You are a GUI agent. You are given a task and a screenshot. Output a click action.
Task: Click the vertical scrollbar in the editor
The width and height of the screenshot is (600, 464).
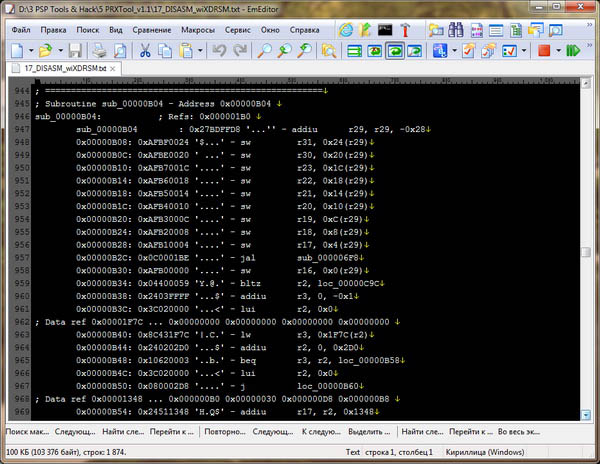(590, 250)
